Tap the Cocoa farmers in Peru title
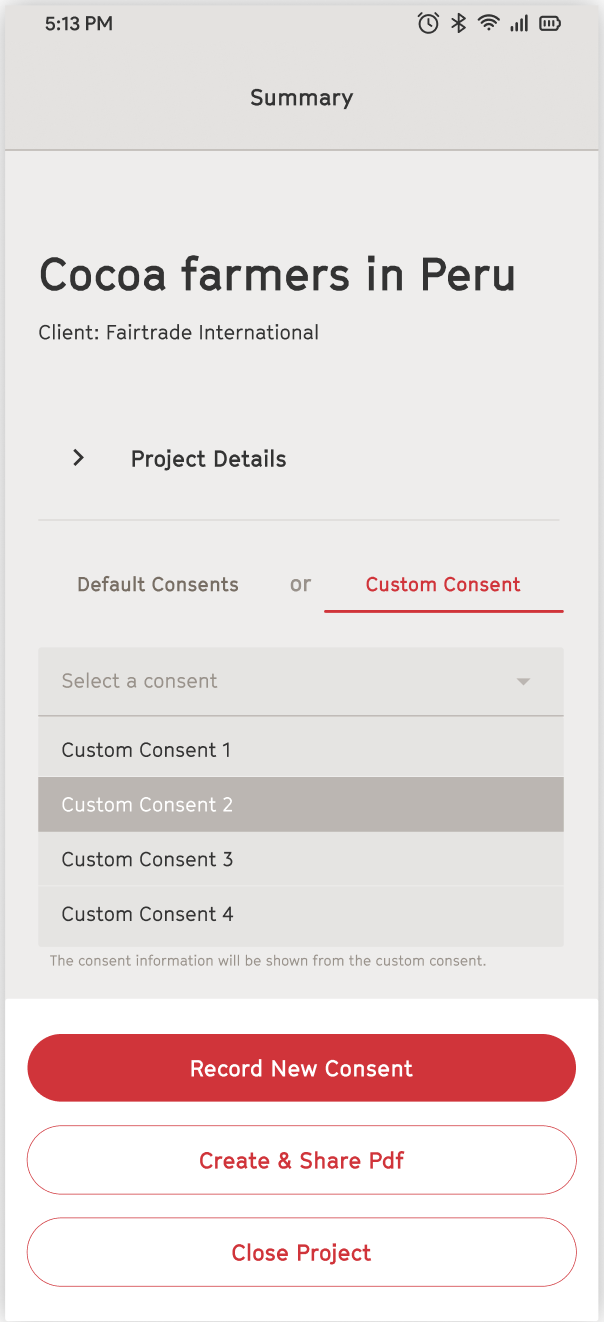 277,274
